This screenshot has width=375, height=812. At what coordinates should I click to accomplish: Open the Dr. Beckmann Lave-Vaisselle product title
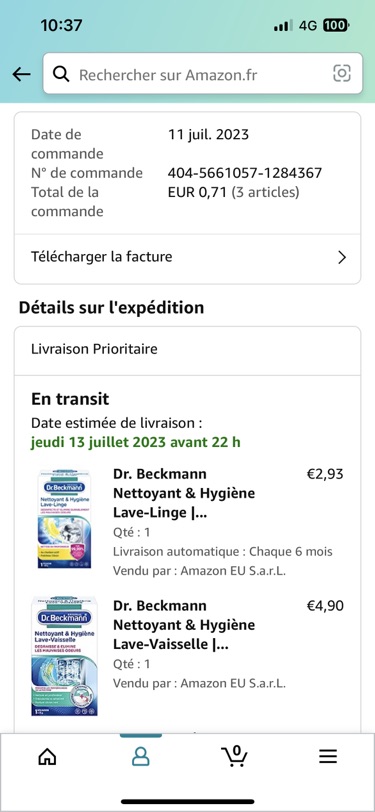click(x=184, y=625)
